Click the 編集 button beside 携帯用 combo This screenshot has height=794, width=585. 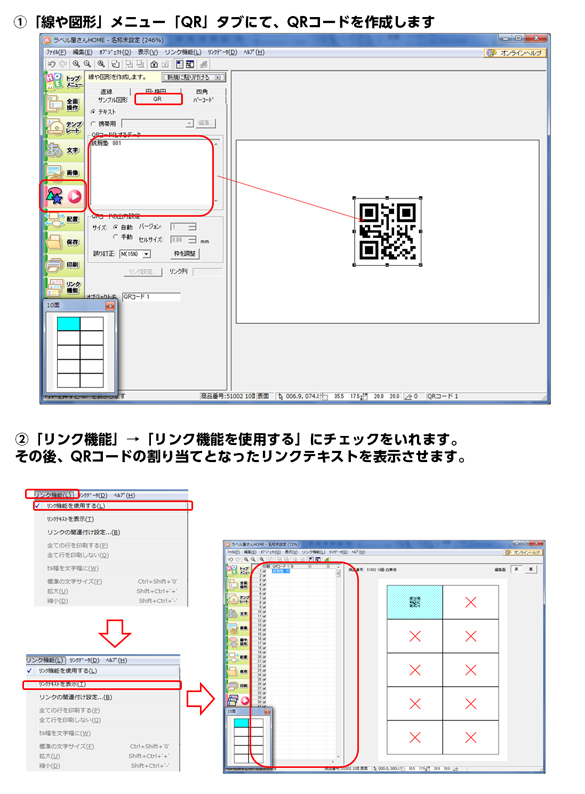coord(206,123)
